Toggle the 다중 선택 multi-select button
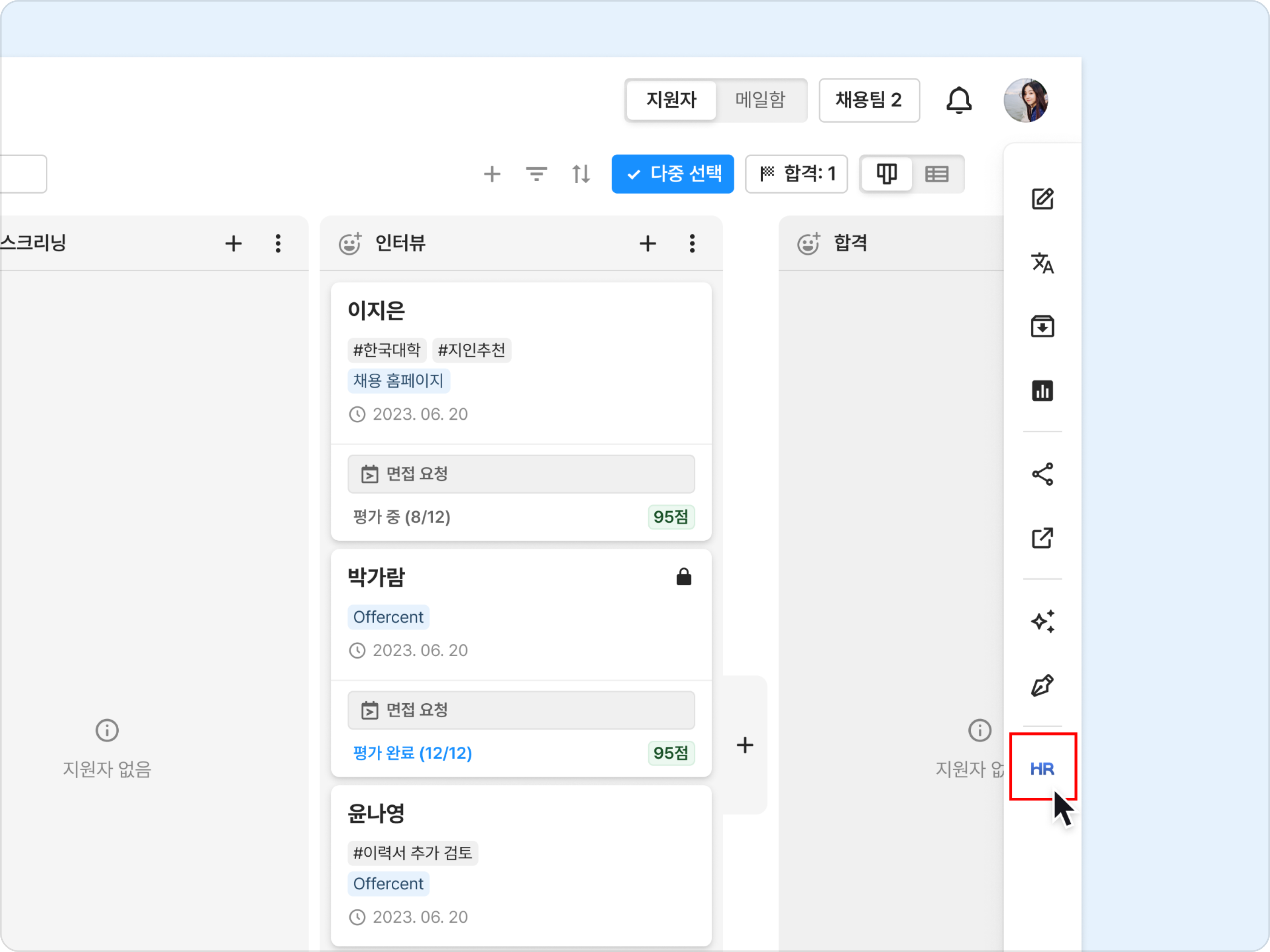 672,174
